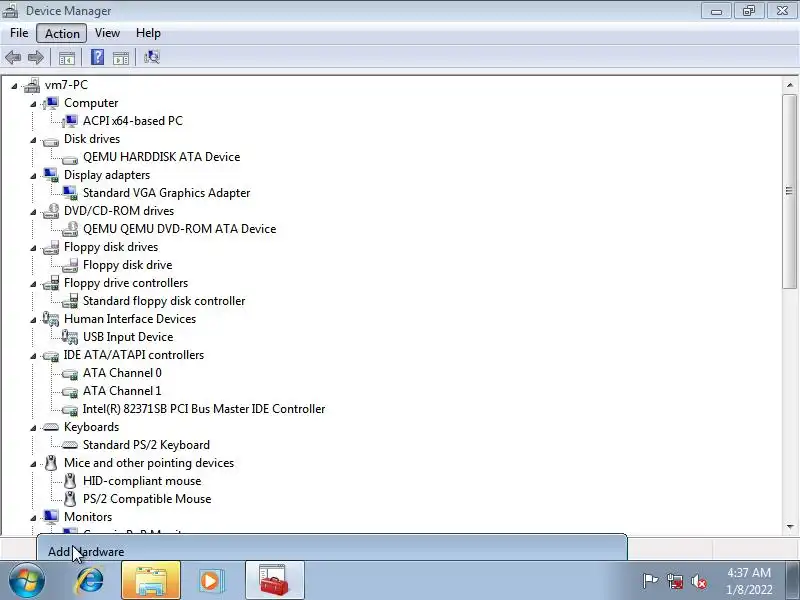Select the Floppy disk drive icon

click(70, 265)
